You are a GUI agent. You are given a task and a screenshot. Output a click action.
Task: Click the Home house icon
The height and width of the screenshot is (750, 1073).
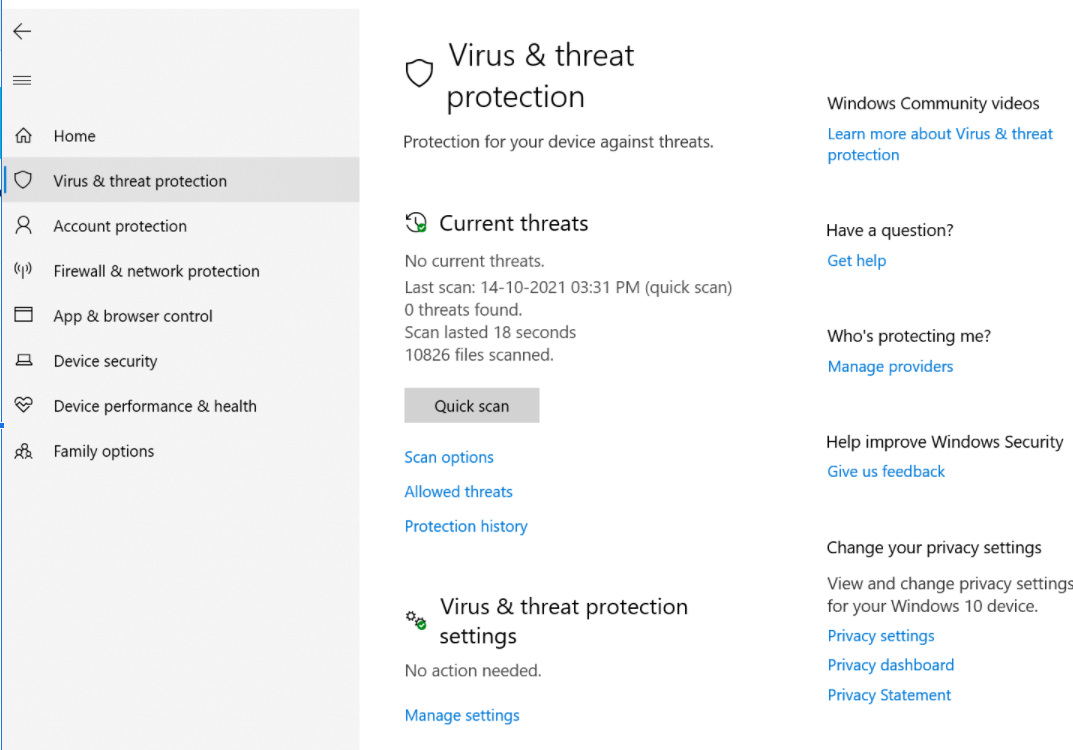pyautogui.click(x=23, y=136)
